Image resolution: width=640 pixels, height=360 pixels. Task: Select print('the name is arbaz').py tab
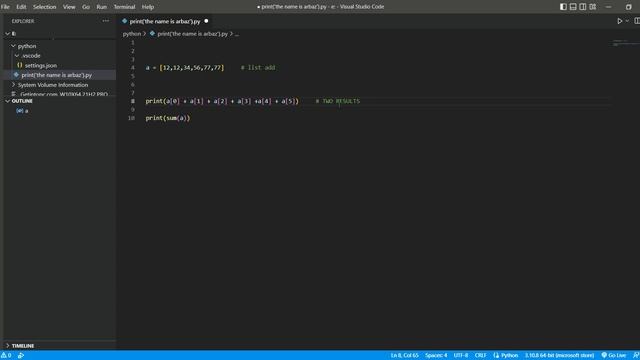coord(165,21)
